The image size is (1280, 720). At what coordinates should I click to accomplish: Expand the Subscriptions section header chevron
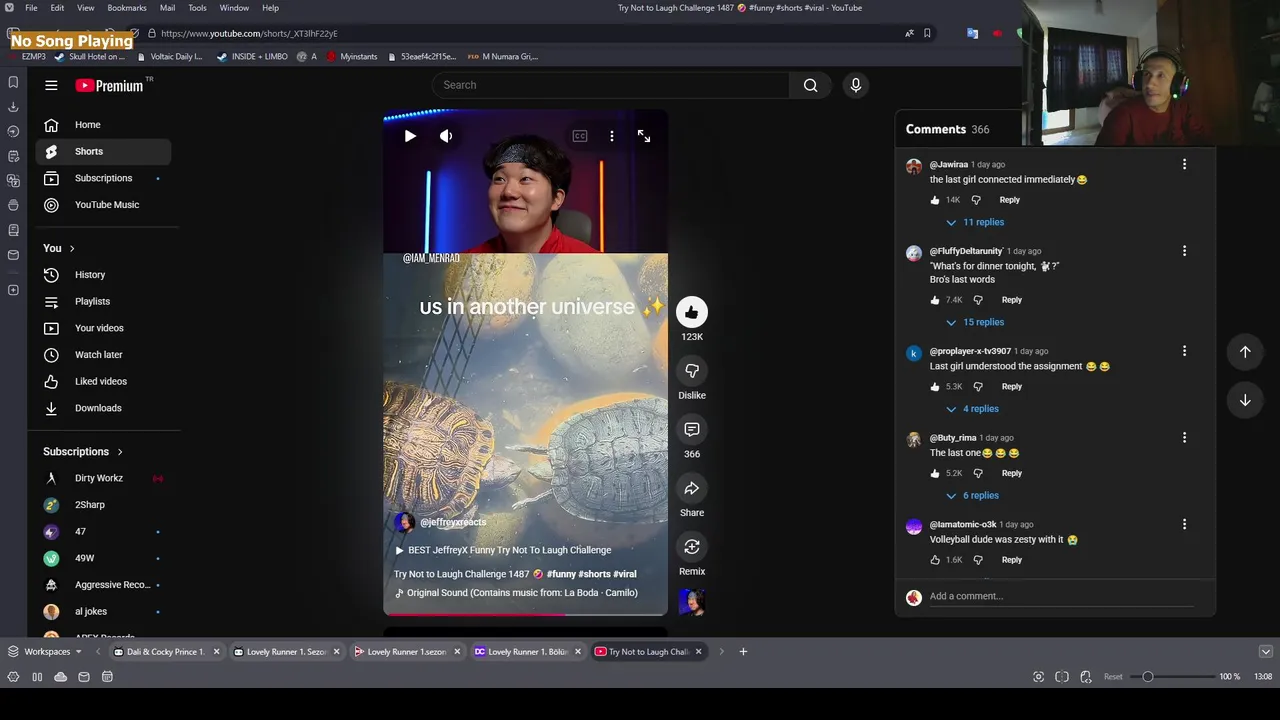point(120,452)
